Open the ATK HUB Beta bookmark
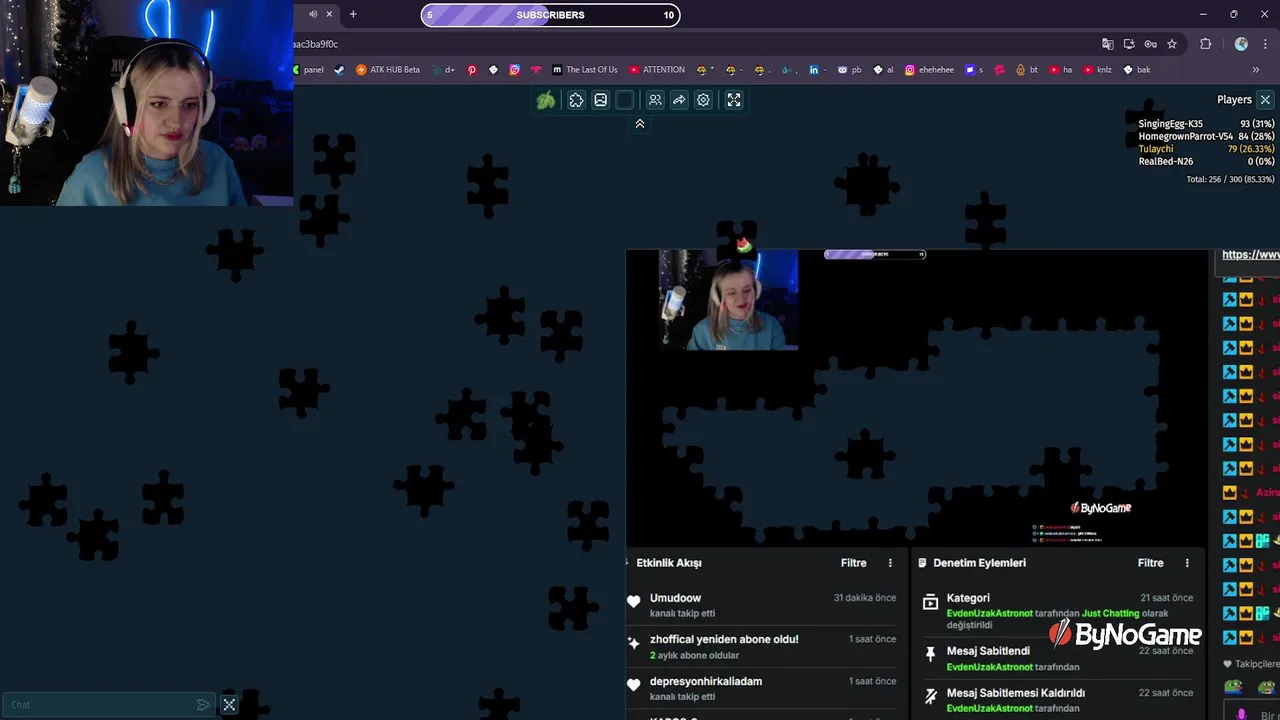 pos(388,70)
